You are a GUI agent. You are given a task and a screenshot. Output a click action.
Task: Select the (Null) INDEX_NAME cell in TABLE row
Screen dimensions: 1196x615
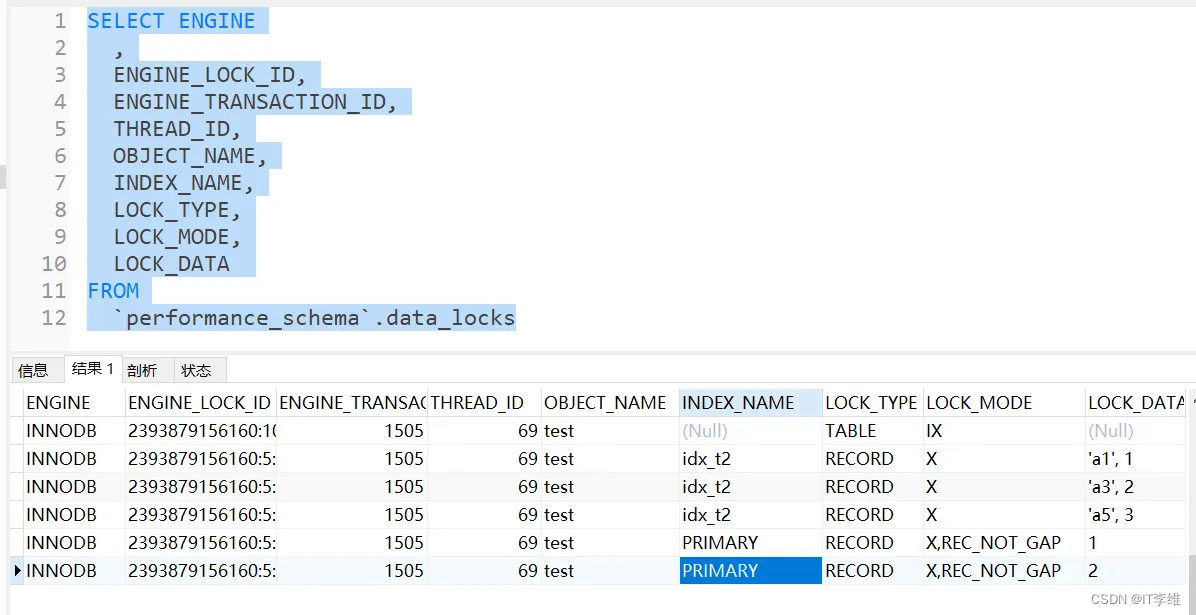(x=751, y=430)
